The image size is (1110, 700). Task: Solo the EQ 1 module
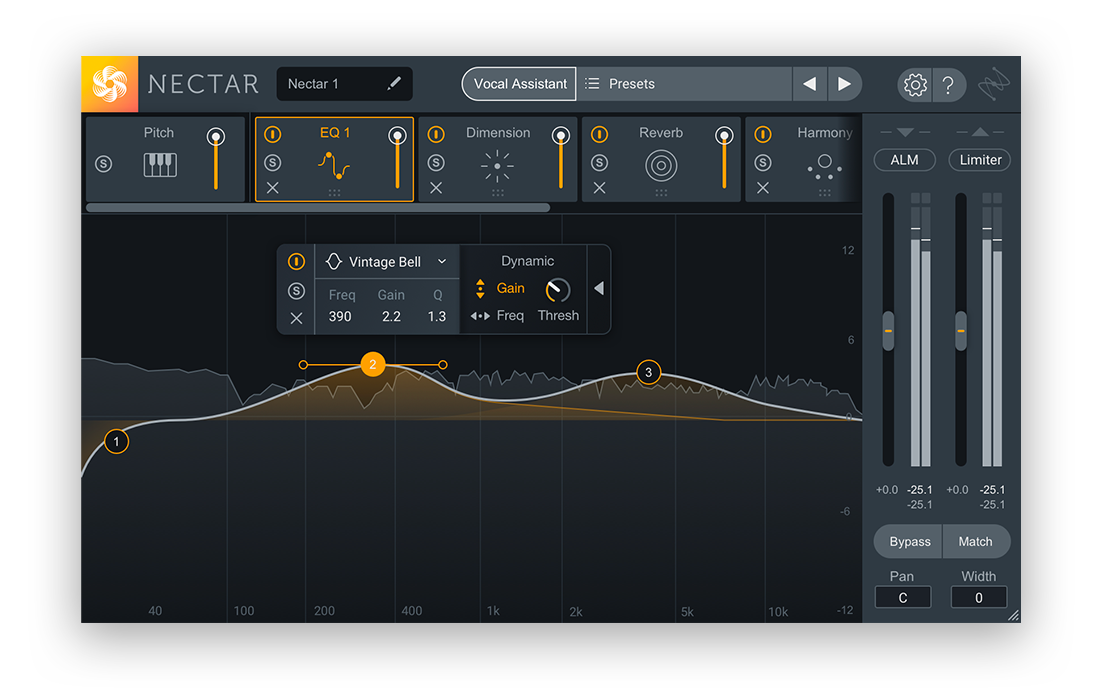pos(273,163)
